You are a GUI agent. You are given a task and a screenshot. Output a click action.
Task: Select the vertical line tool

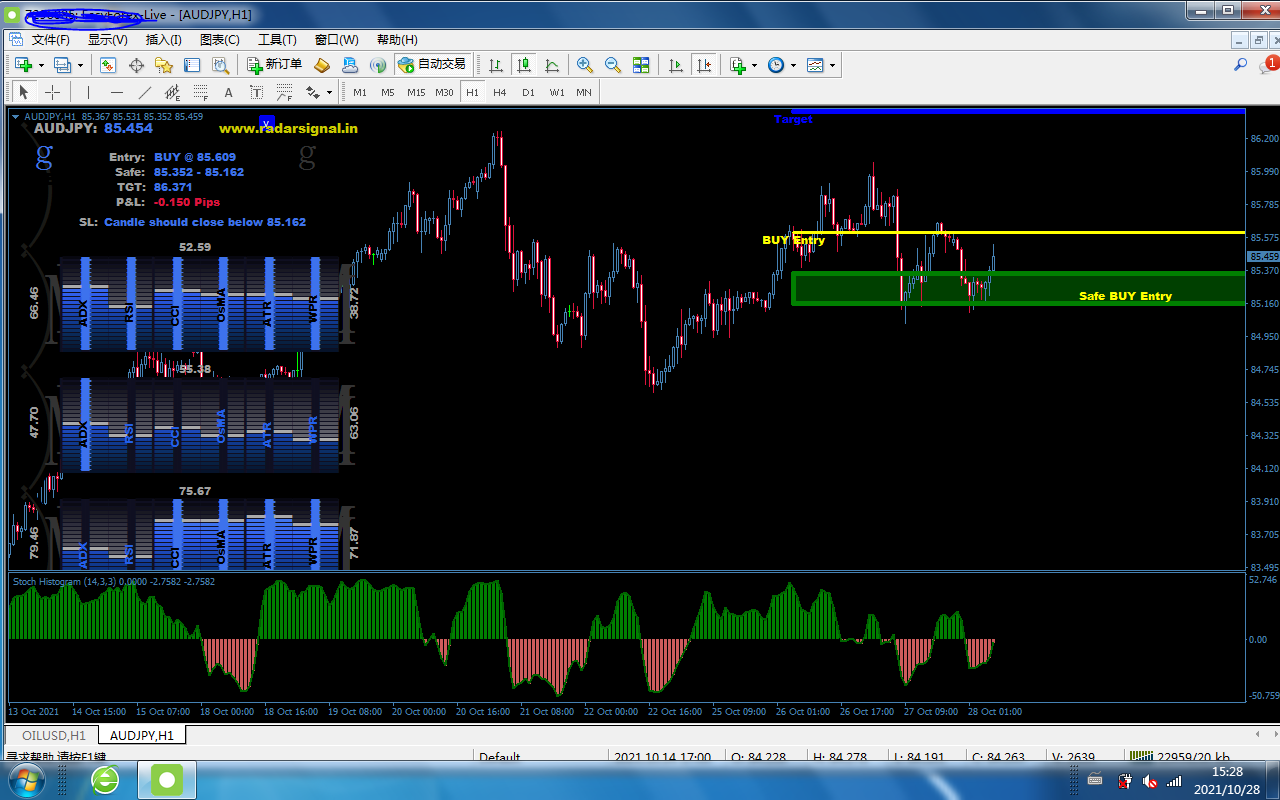tap(88, 92)
